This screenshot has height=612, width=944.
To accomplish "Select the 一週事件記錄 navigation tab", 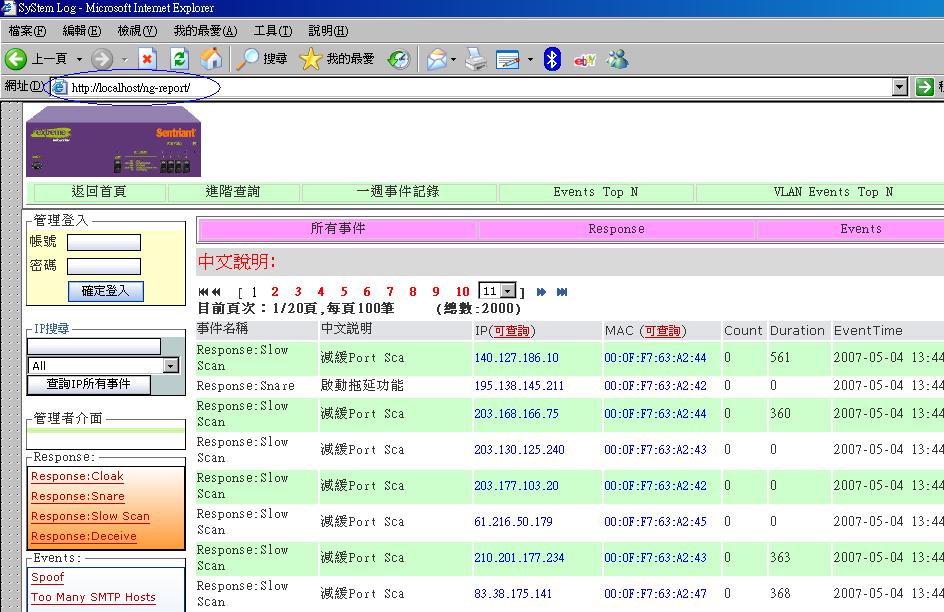I will coord(399,192).
